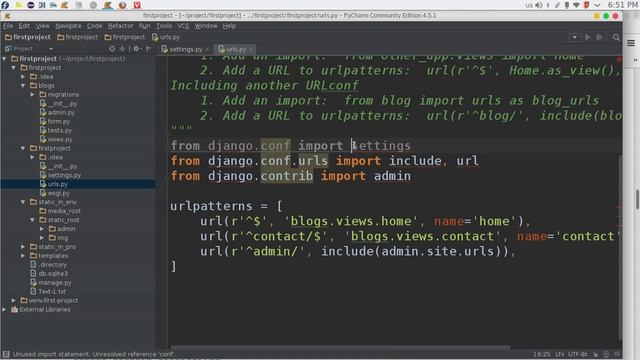Image resolution: width=640 pixels, height=360 pixels.
Task: Click the UTF-8 encoding in status bar
Action: pyautogui.click(x=578, y=355)
